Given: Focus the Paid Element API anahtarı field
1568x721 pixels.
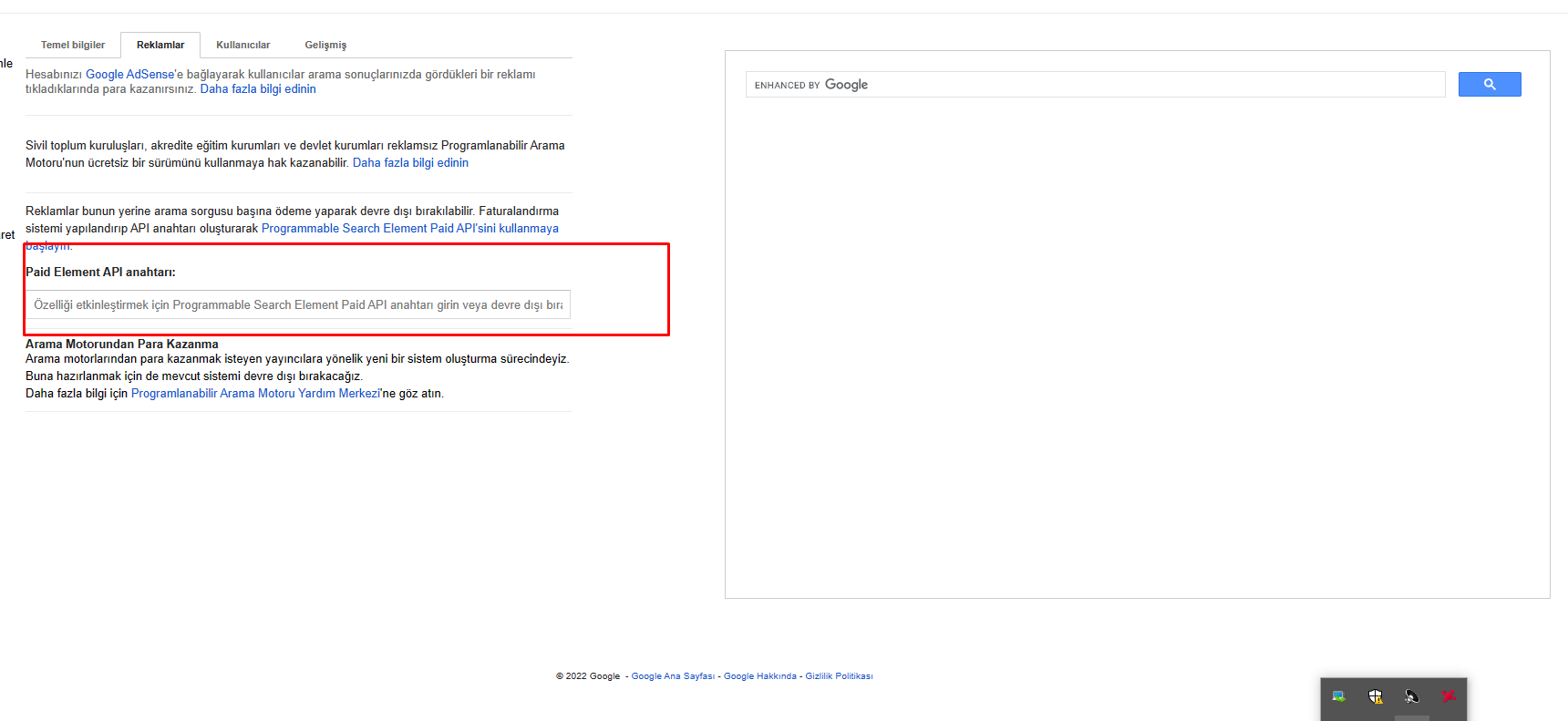Looking at the screenshot, I should point(298,304).
